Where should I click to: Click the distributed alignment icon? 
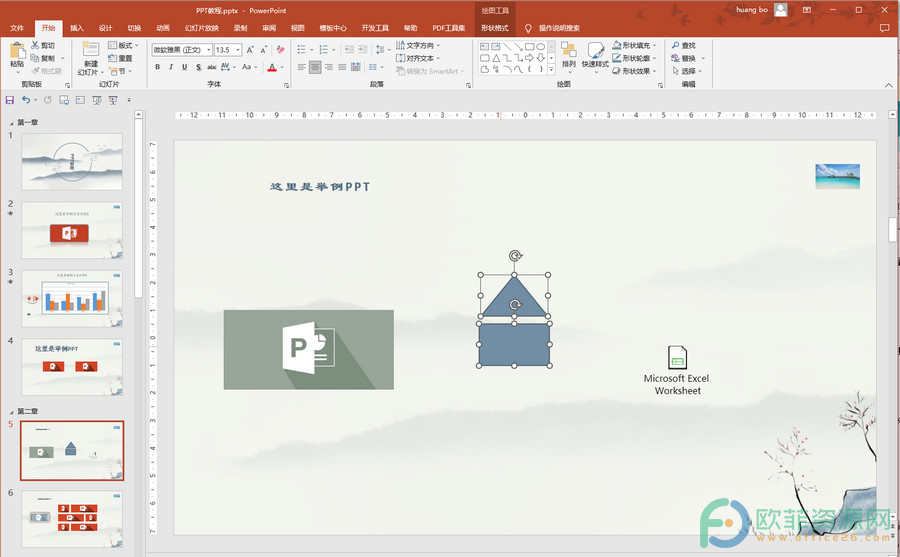[356, 67]
